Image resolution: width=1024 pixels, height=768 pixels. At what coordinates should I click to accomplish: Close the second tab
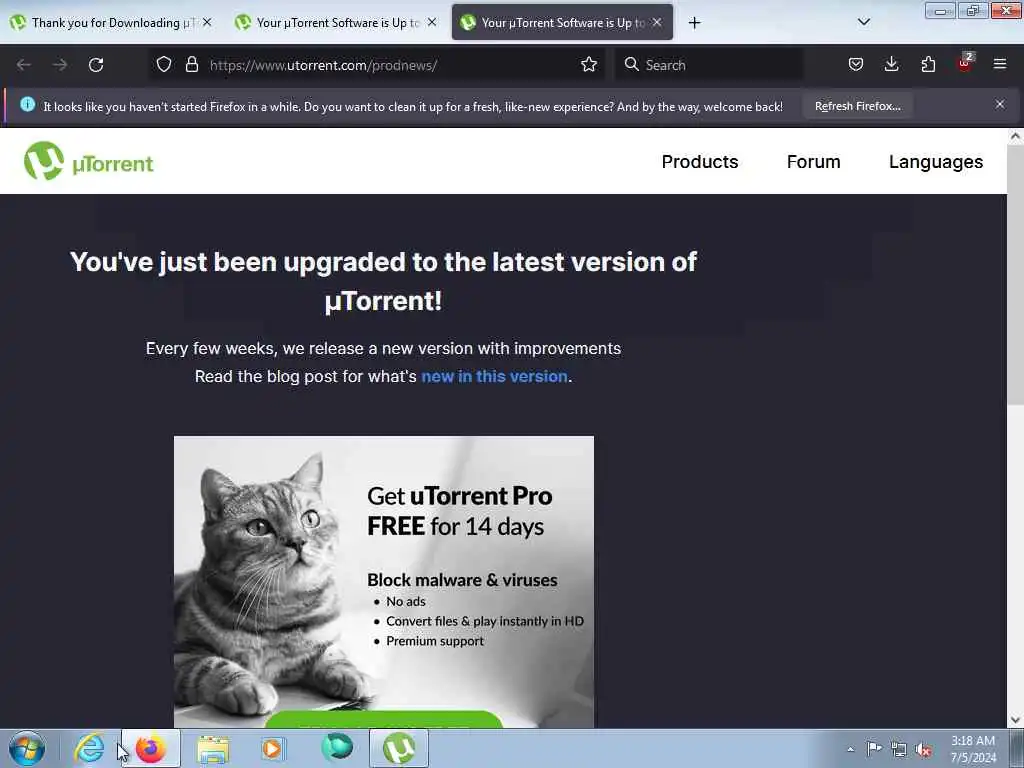click(432, 22)
